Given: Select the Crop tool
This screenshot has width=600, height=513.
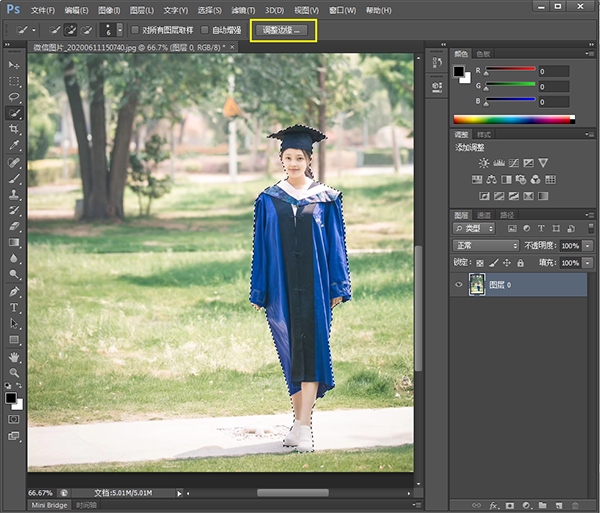Looking at the screenshot, I should coord(15,130).
